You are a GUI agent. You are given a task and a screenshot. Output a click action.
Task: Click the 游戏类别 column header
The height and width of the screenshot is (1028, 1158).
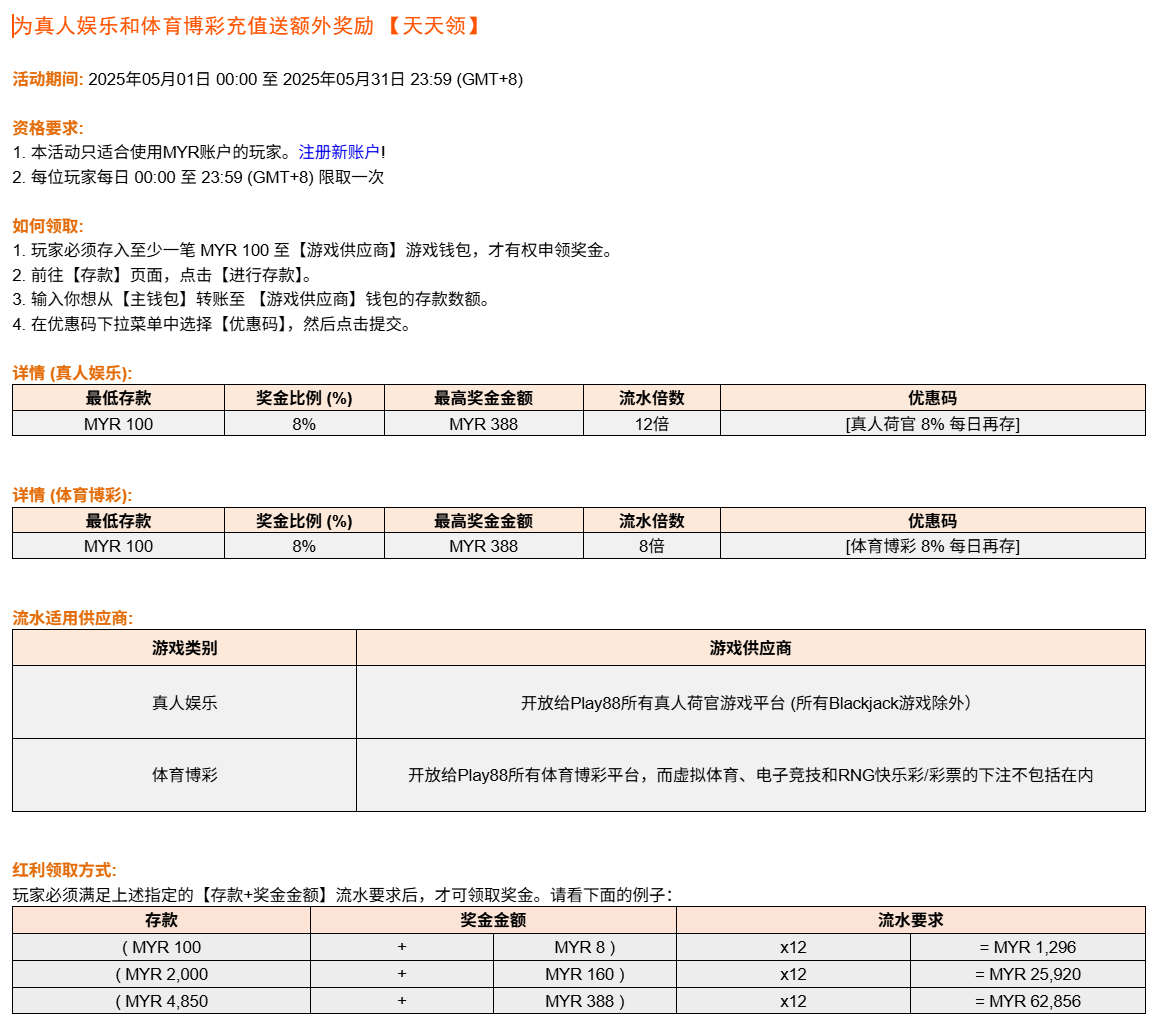point(184,648)
